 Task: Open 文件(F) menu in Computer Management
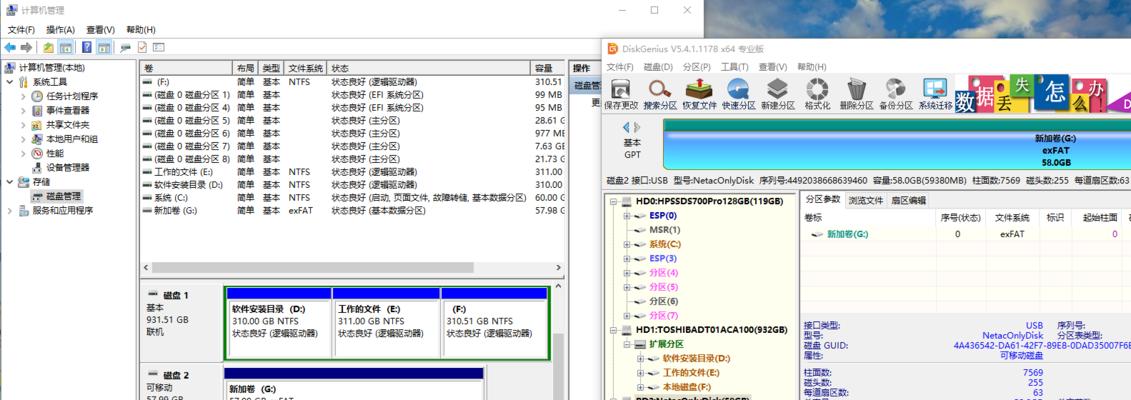point(21,30)
